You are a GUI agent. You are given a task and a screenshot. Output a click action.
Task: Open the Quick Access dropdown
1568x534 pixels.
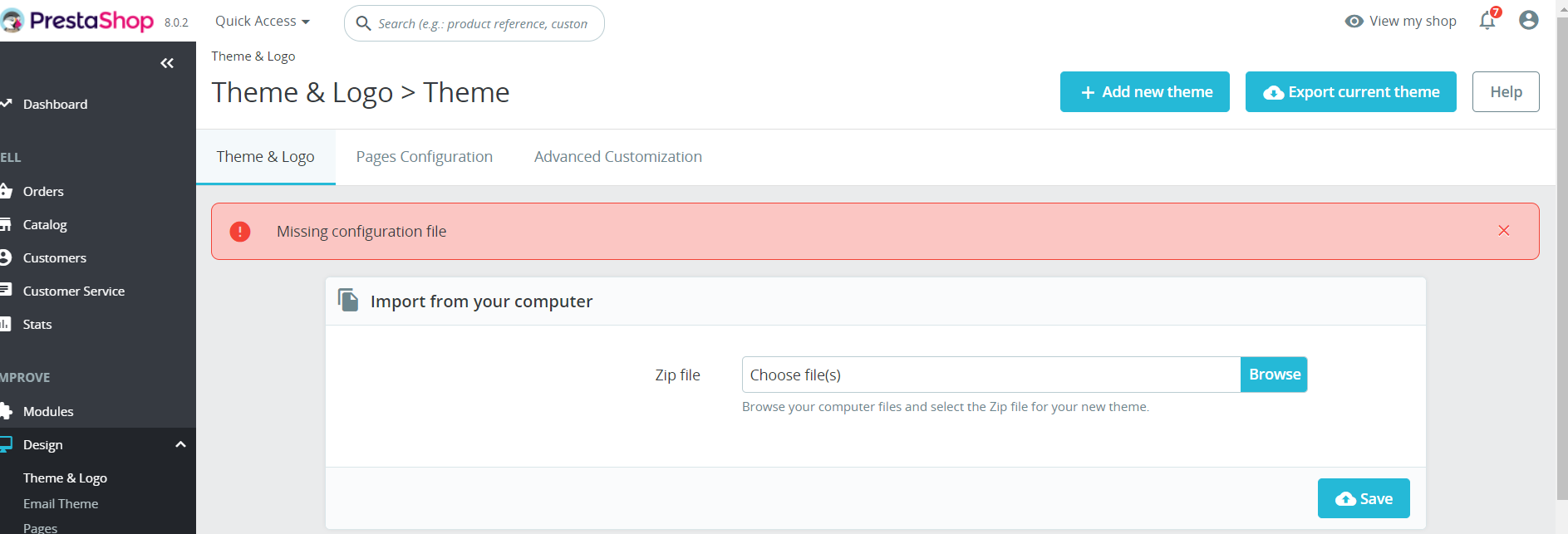click(262, 22)
